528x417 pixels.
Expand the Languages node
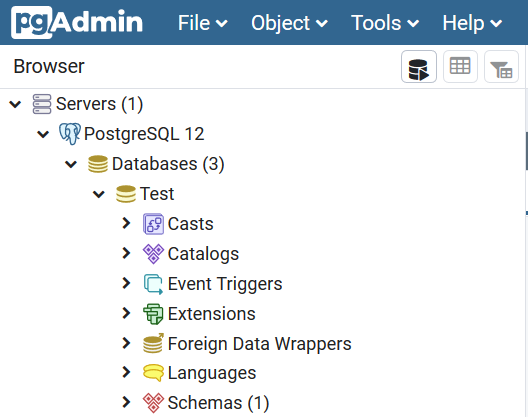tap(126, 372)
